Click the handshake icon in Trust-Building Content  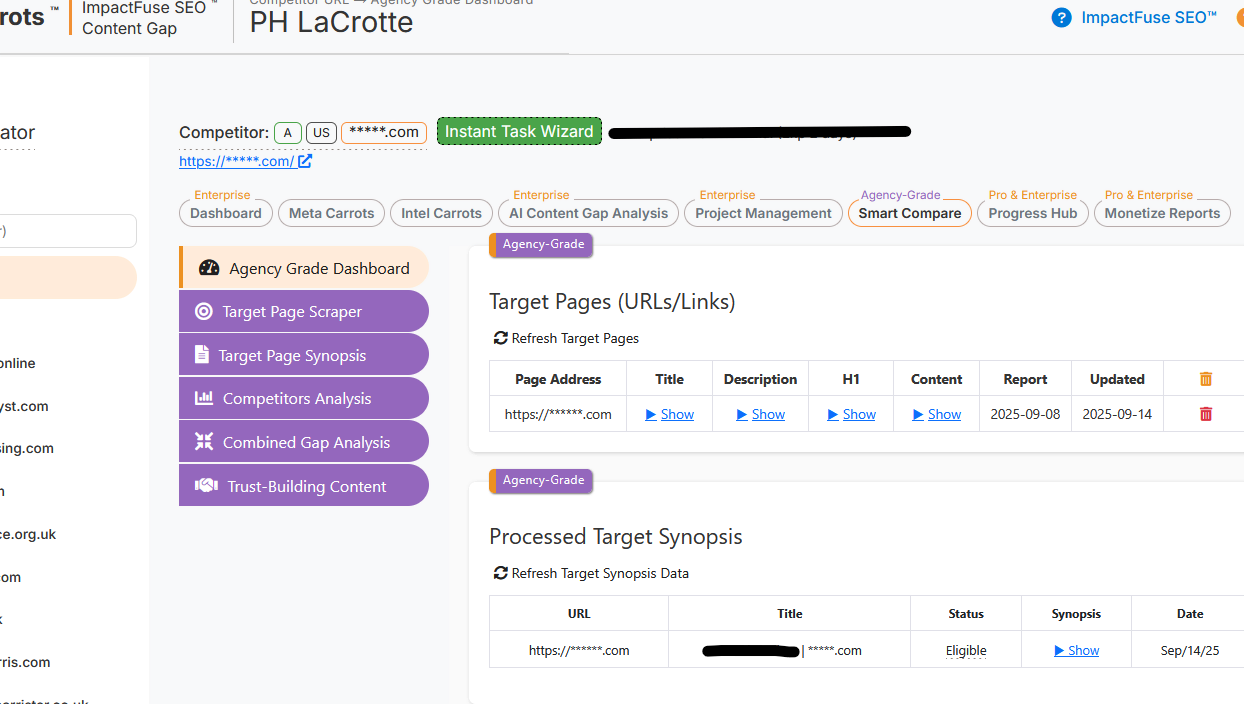pyautogui.click(x=206, y=486)
